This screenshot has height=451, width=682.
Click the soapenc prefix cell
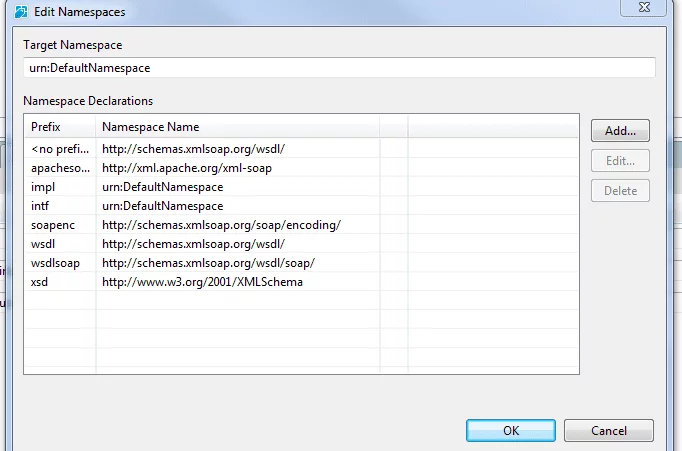[x=60, y=225]
